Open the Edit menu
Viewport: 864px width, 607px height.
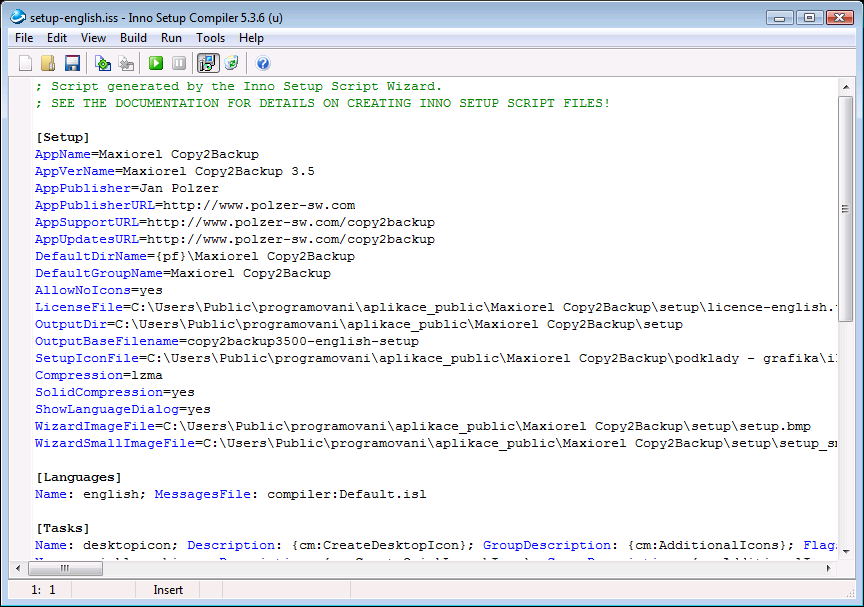pyautogui.click(x=57, y=38)
